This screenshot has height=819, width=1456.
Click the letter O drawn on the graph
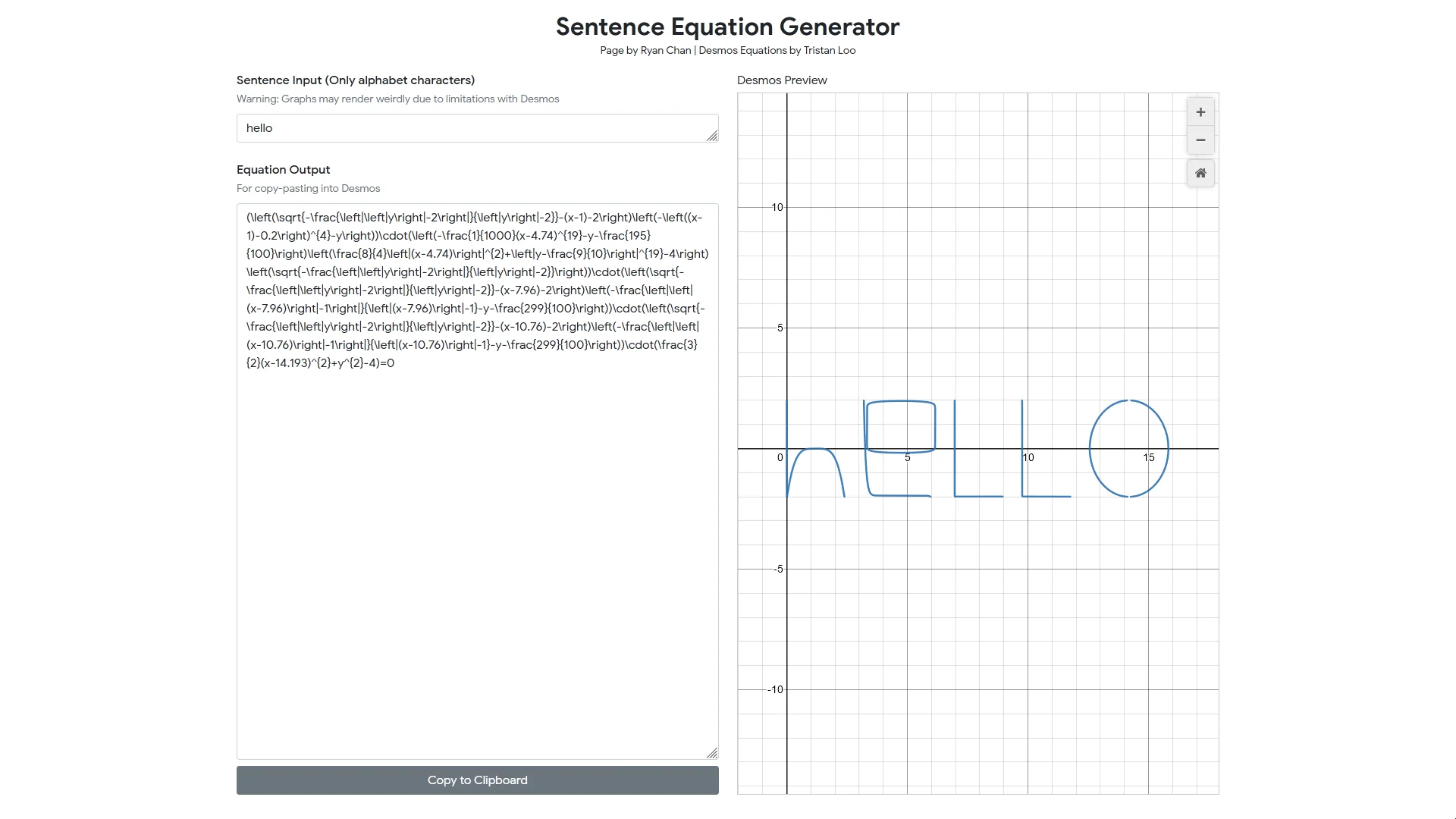[1128, 448]
